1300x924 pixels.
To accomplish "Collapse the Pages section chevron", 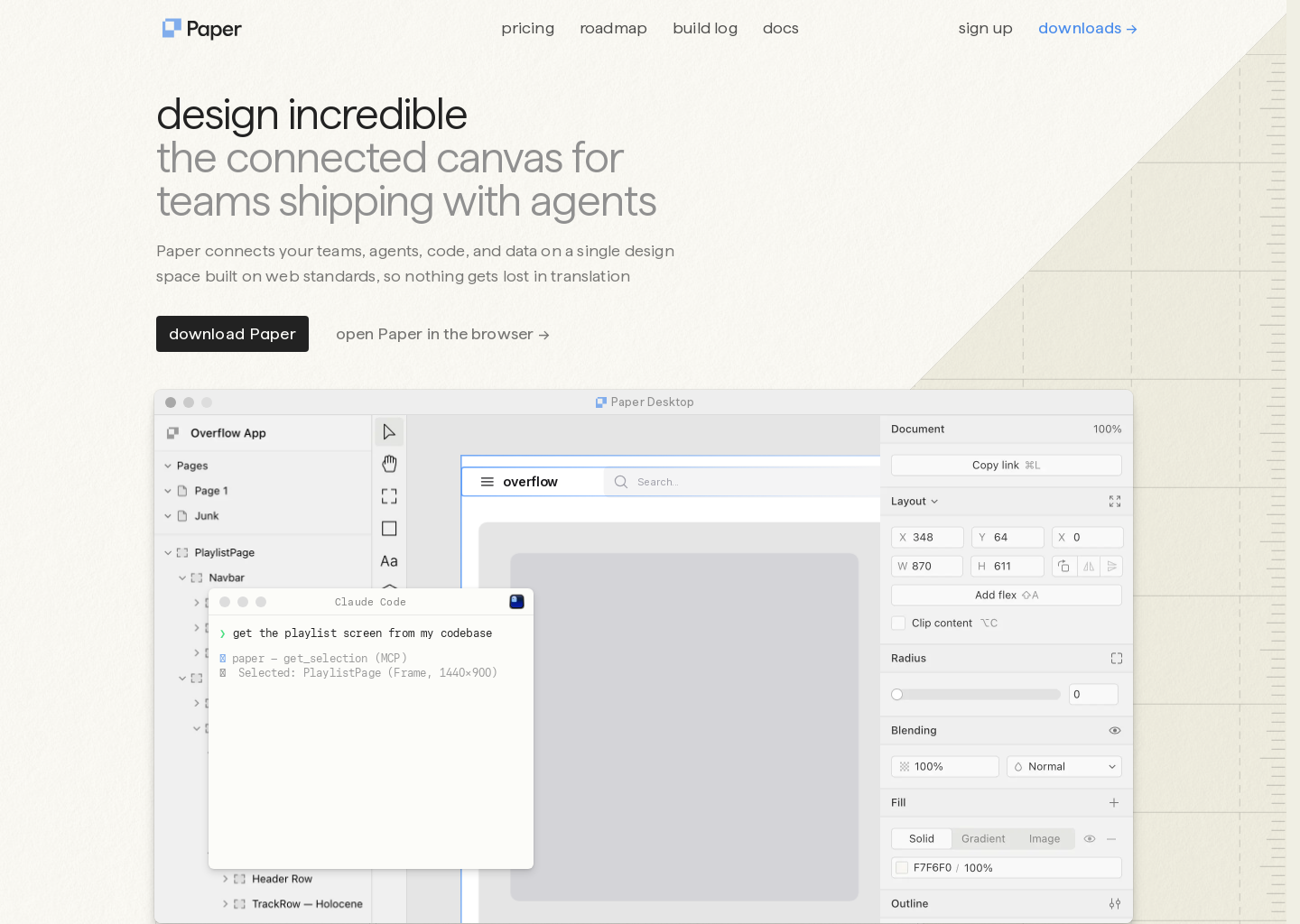I will tap(168, 467).
